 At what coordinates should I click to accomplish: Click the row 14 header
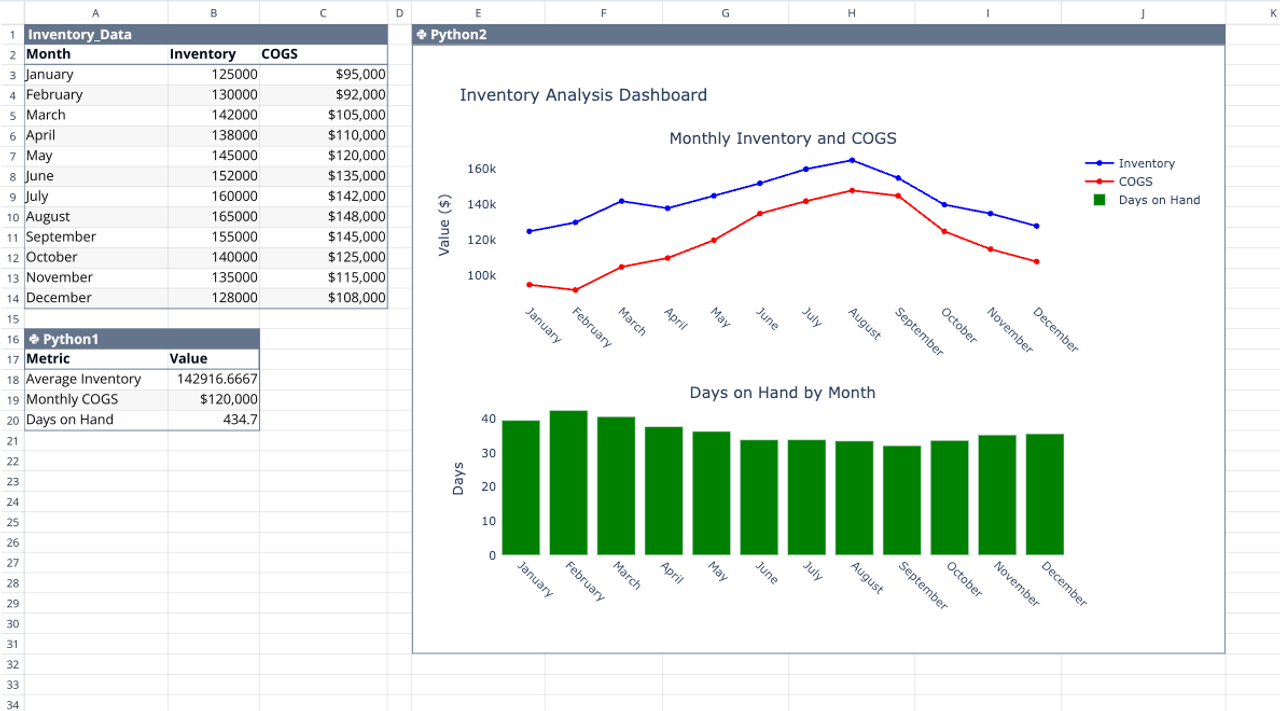pos(11,297)
